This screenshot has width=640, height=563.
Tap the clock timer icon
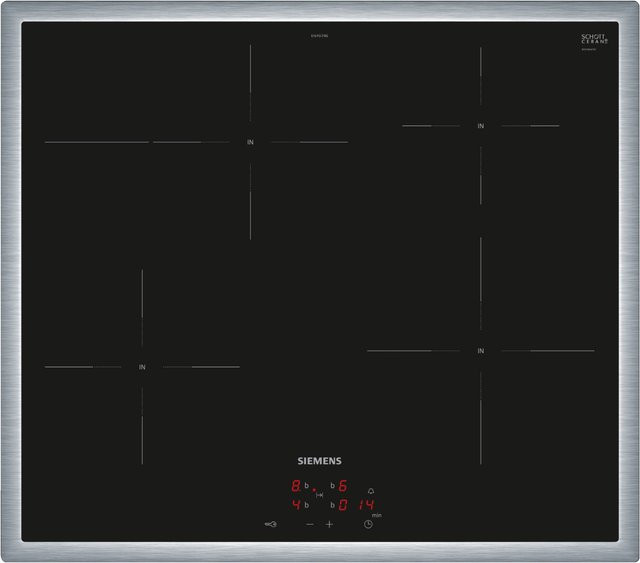pos(368,524)
